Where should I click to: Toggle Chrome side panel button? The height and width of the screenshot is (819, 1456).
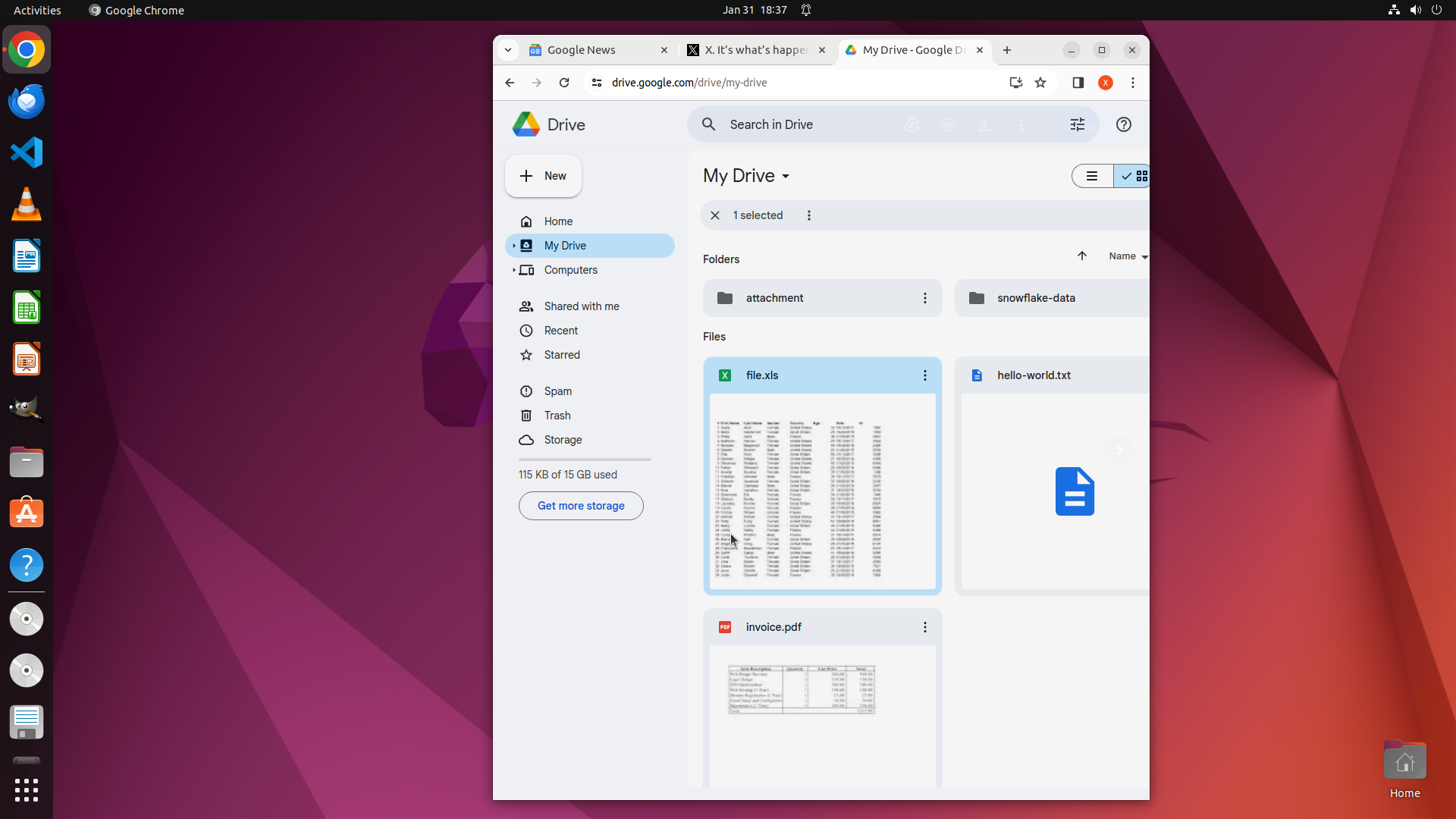click(1078, 83)
